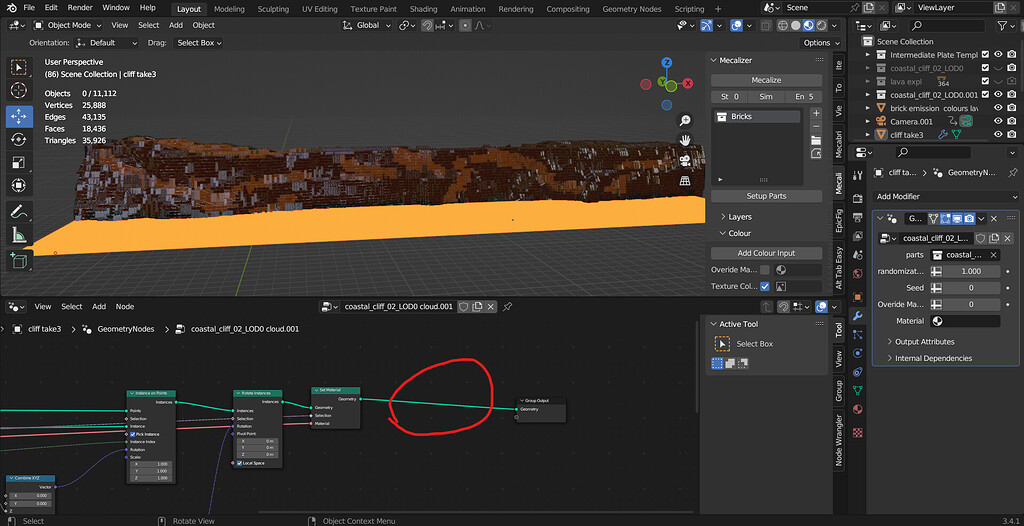
Task: Click the Setup Parts button
Action: [766, 196]
